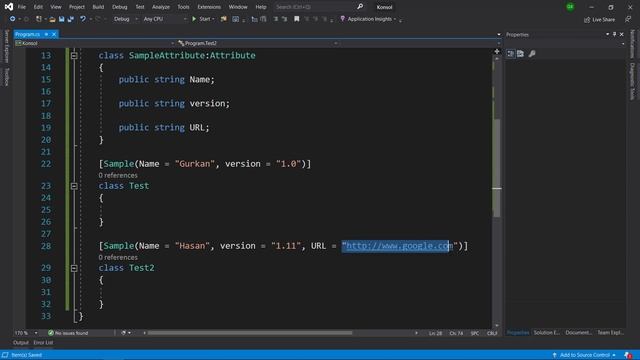Open the Toolbox side tab
This screenshot has width=640, height=360.
tap(6, 76)
